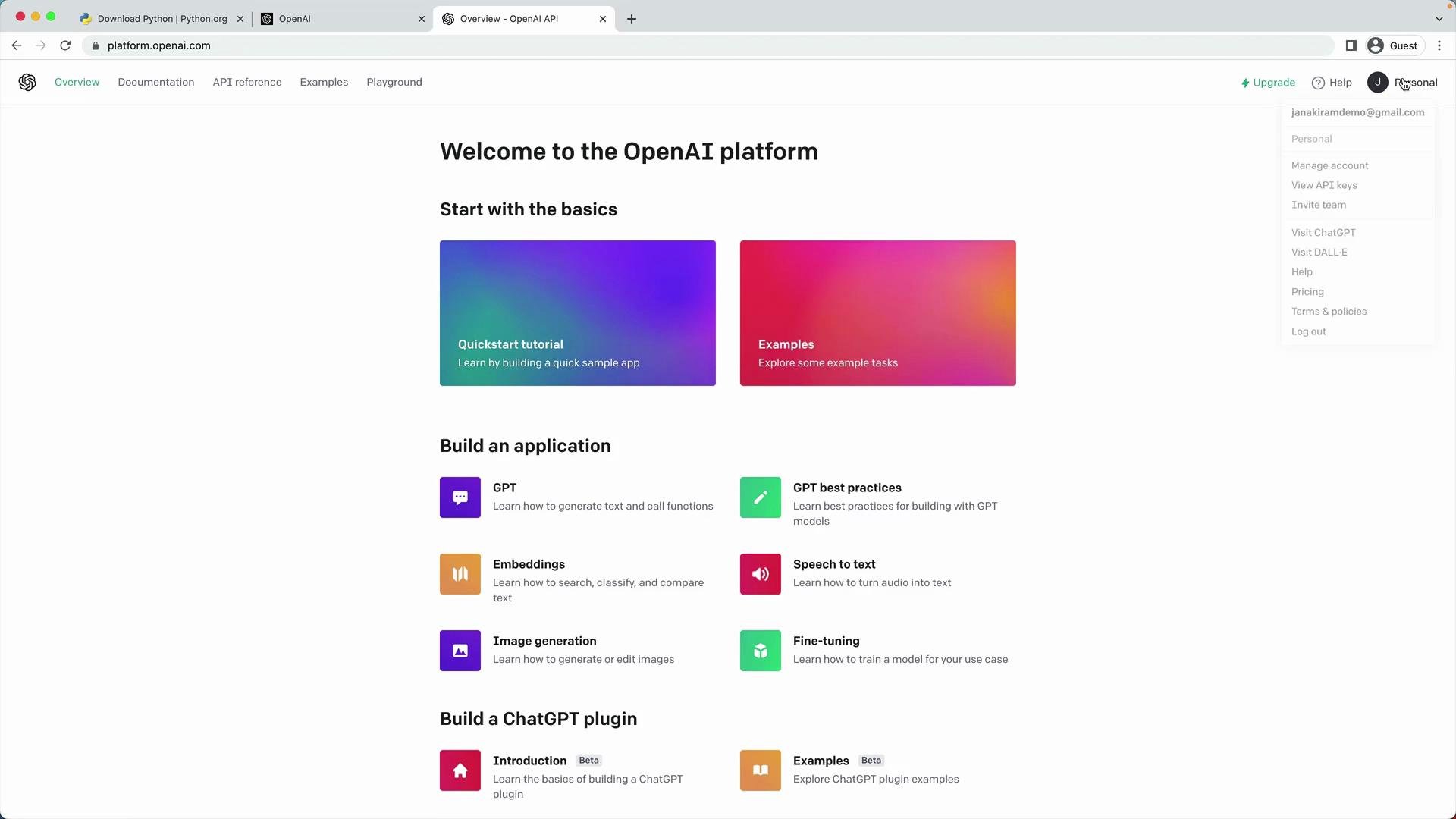The width and height of the screenshot is (1456, 819).
Task: Select Terms & policies in dropdown
Action: pos(1329,312)
